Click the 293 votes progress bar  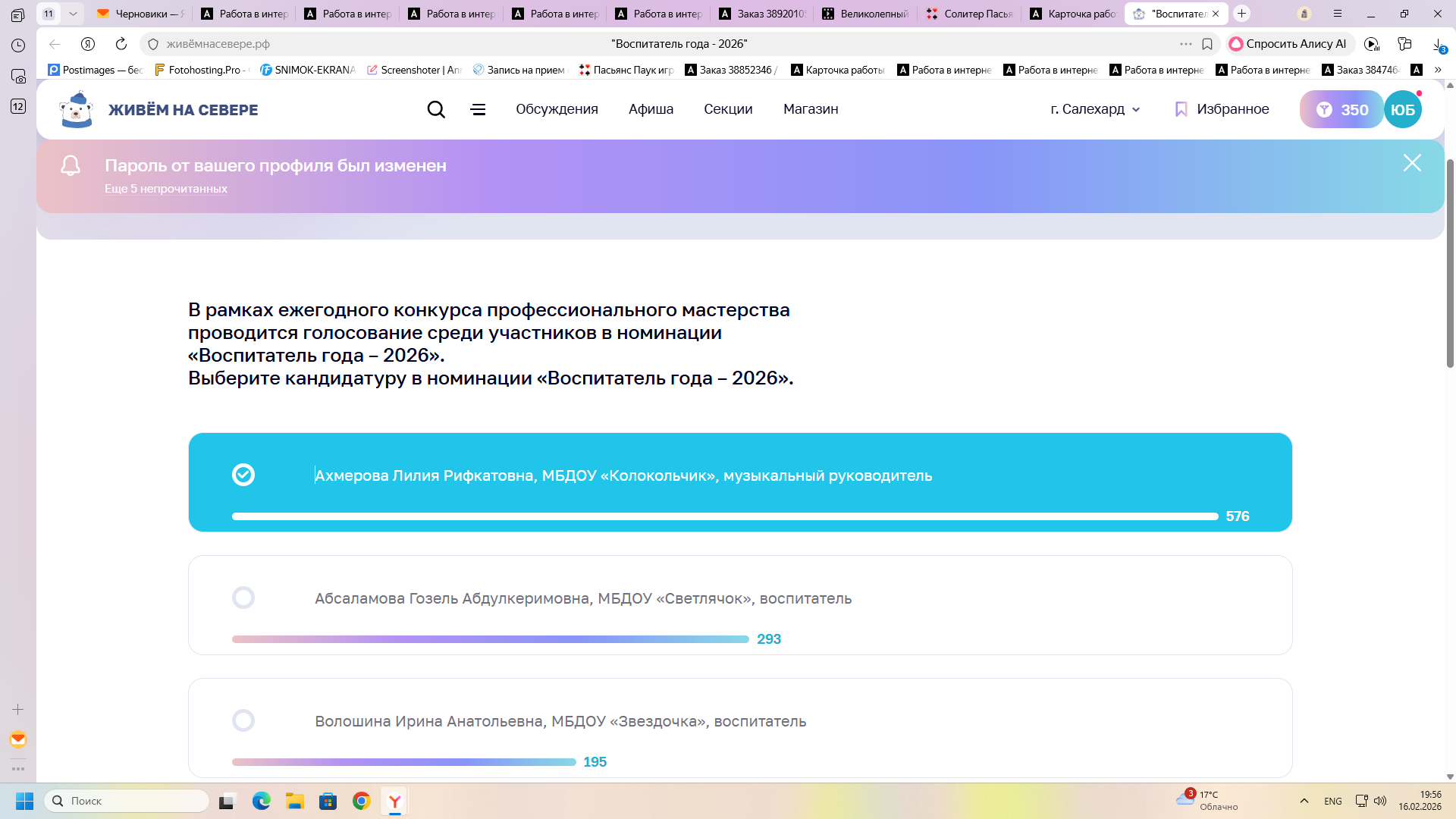pyautogui.click(x=490, y=639)
